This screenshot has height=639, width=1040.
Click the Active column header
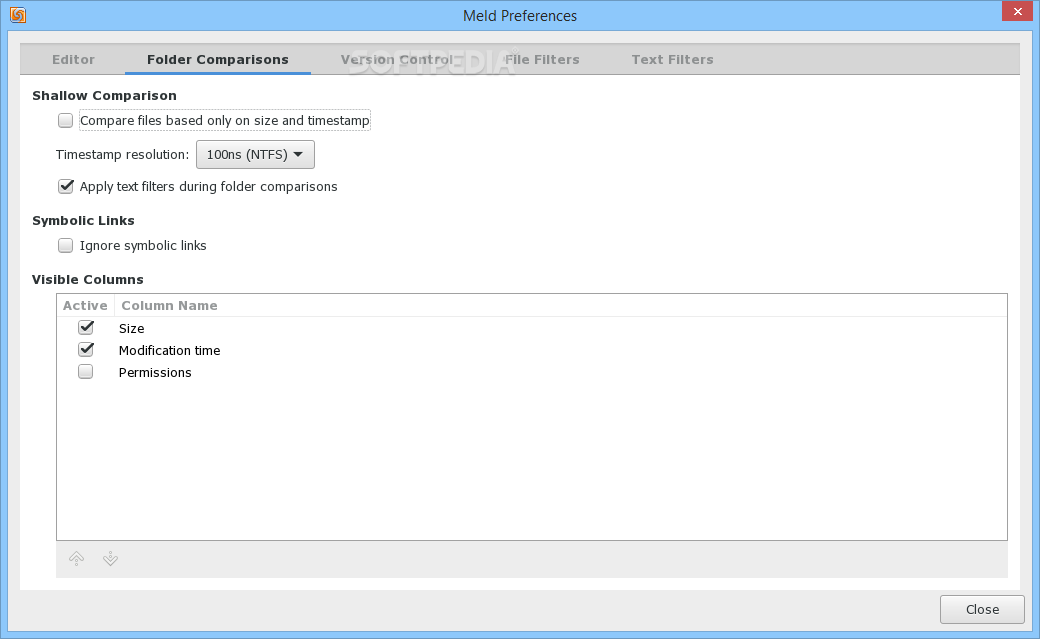pos(85,305)
